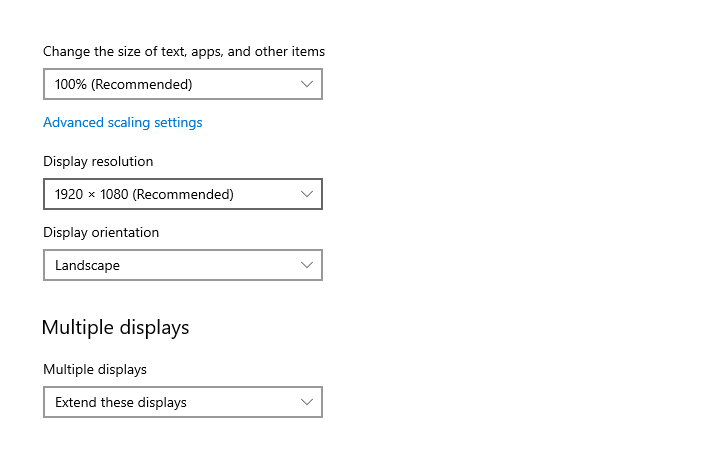Open the 100% (Recommended) scaling dropdown
The image size is (723, 464).
pos(183,84)
